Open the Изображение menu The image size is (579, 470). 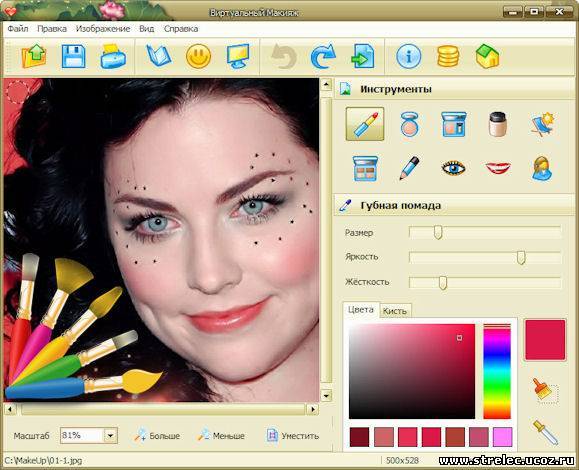[103, 29]
